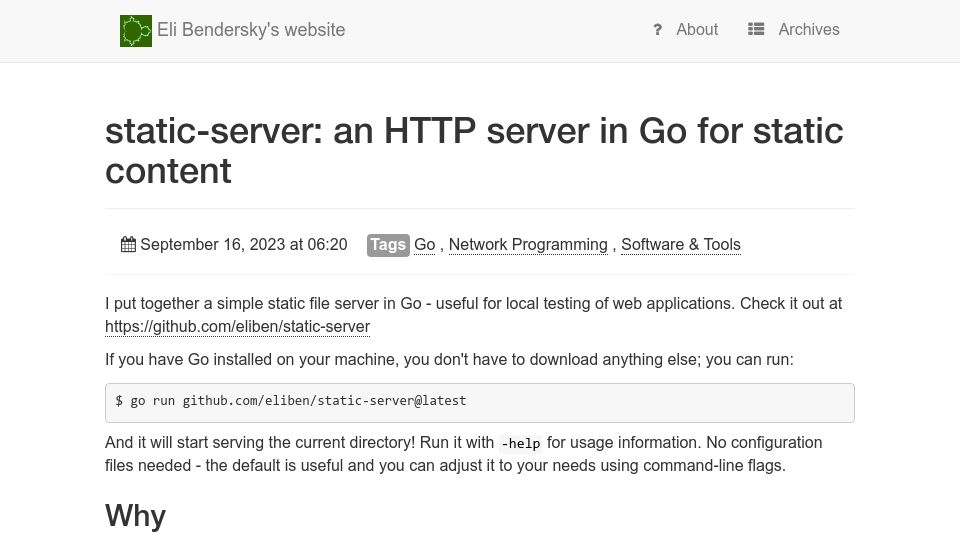Click the question mark icon beside About
Screen dimensions: 960x540
coord(657,29)
